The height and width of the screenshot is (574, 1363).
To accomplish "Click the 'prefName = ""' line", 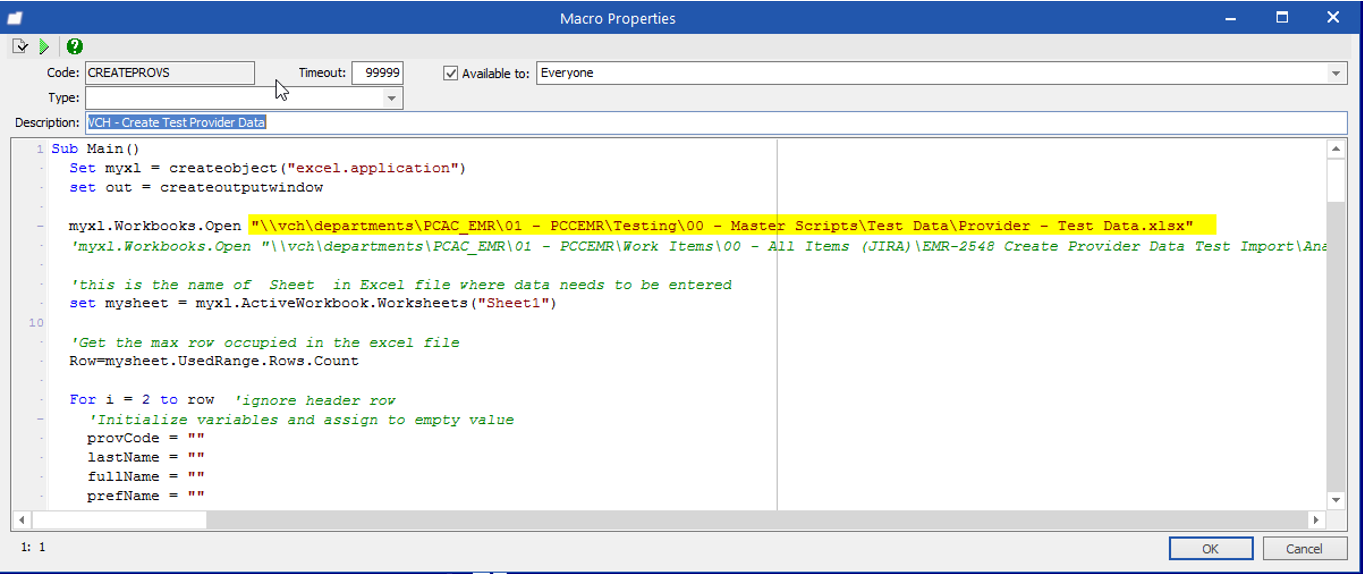I will coord(146,496).
